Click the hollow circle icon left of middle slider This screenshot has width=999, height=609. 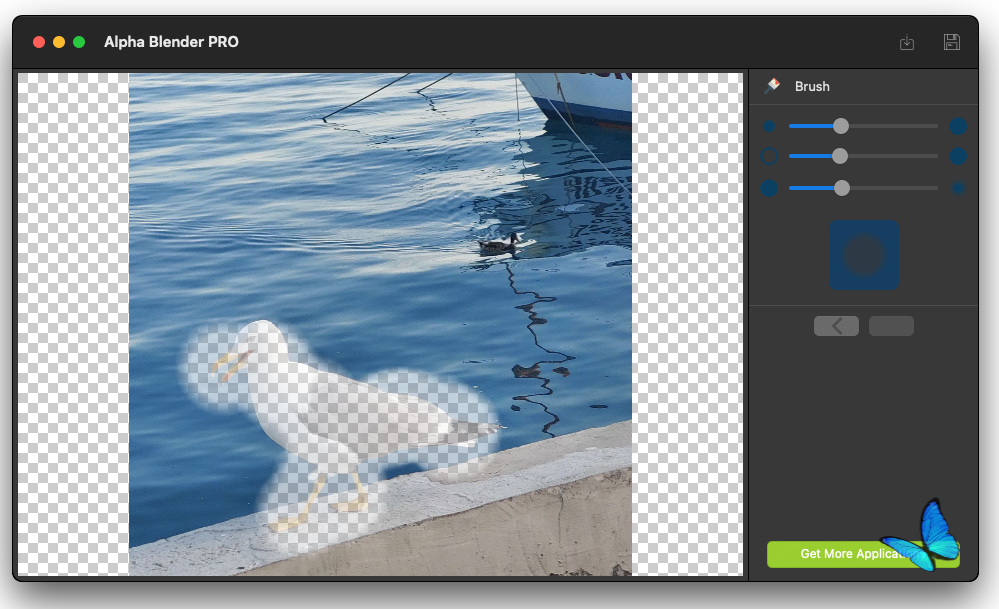769,156
